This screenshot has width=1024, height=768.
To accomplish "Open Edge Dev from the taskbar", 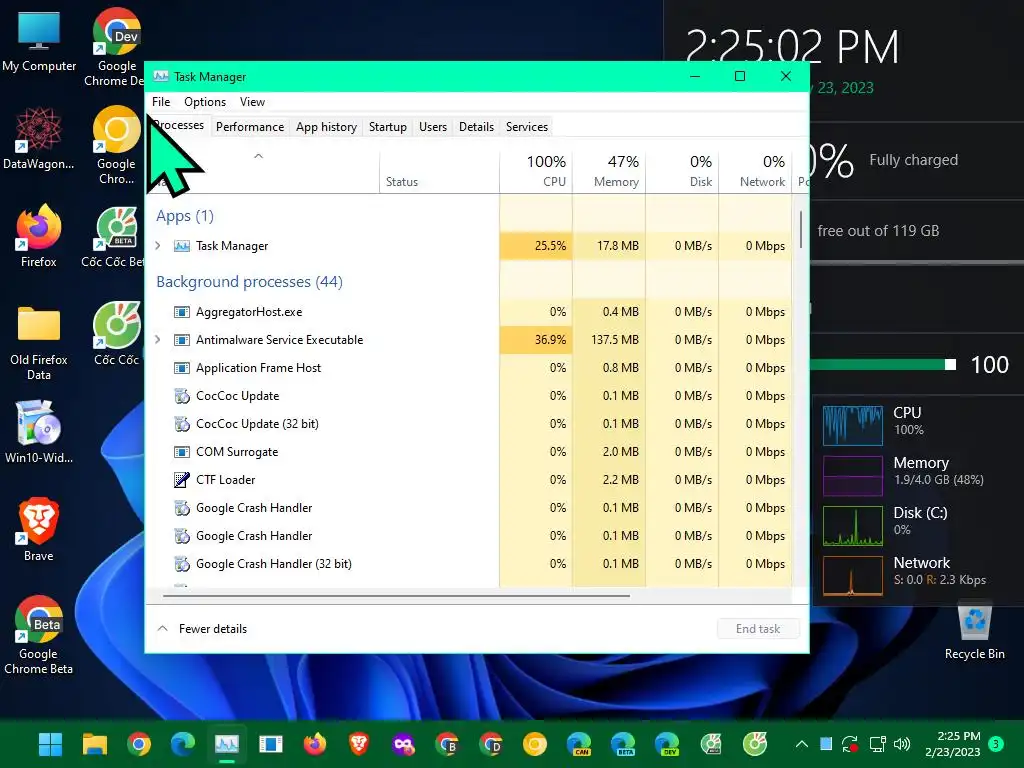I will (667, 744).
